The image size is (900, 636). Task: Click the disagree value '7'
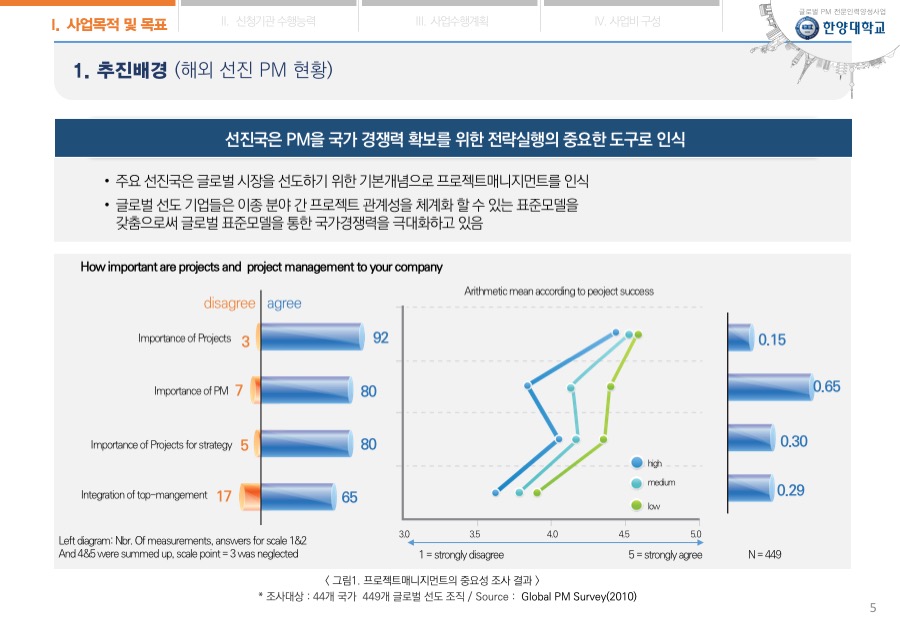pyautogui.click(x=239, y=391)
